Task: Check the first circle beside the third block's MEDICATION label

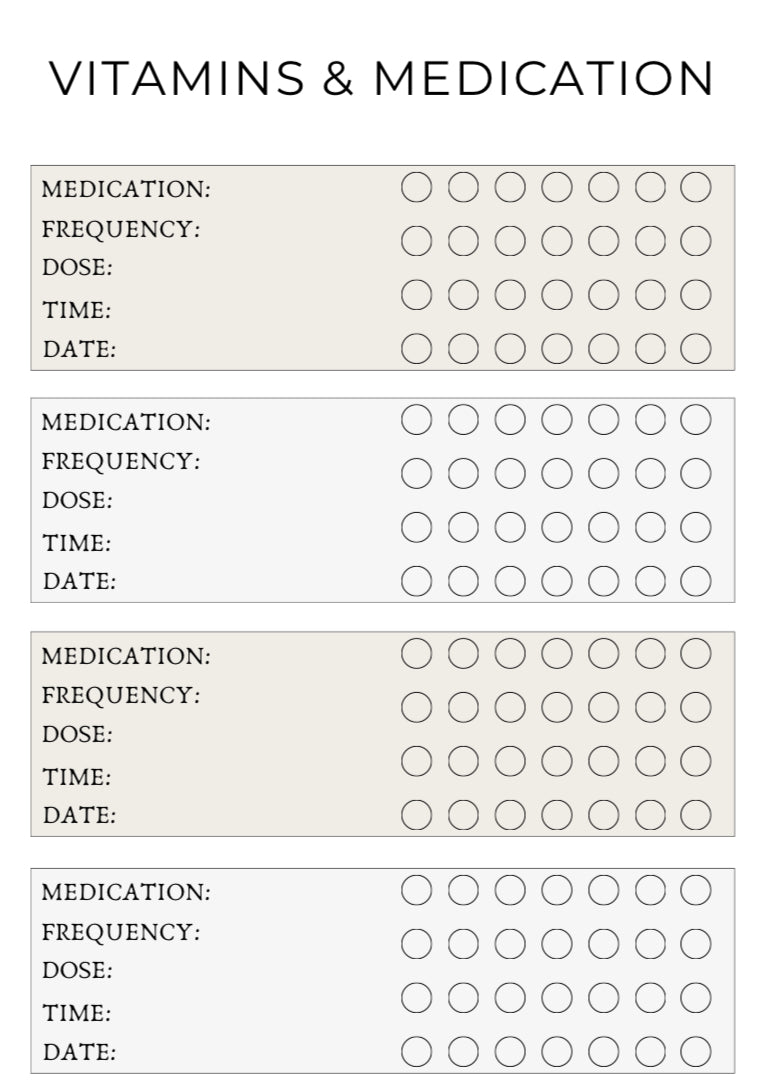Action: 417,654
